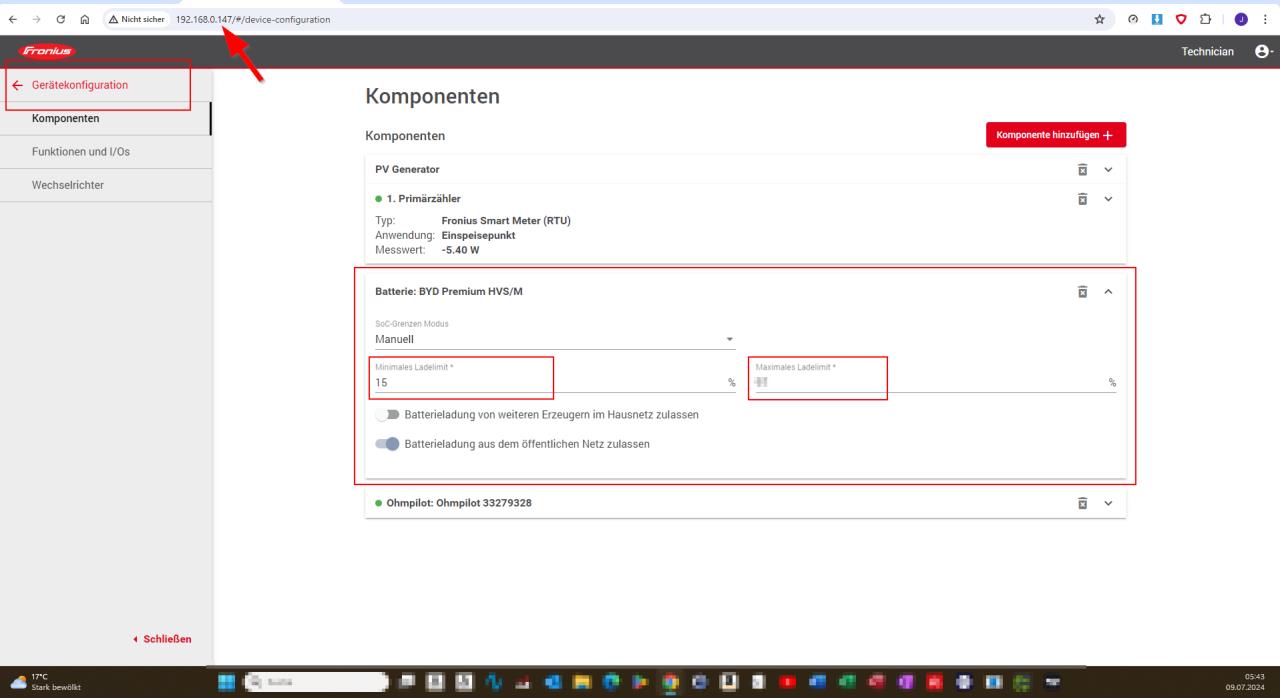Screen dimensions: 1280x698
Task: Toggle battery charging from public grid
Action: (386, 444)
